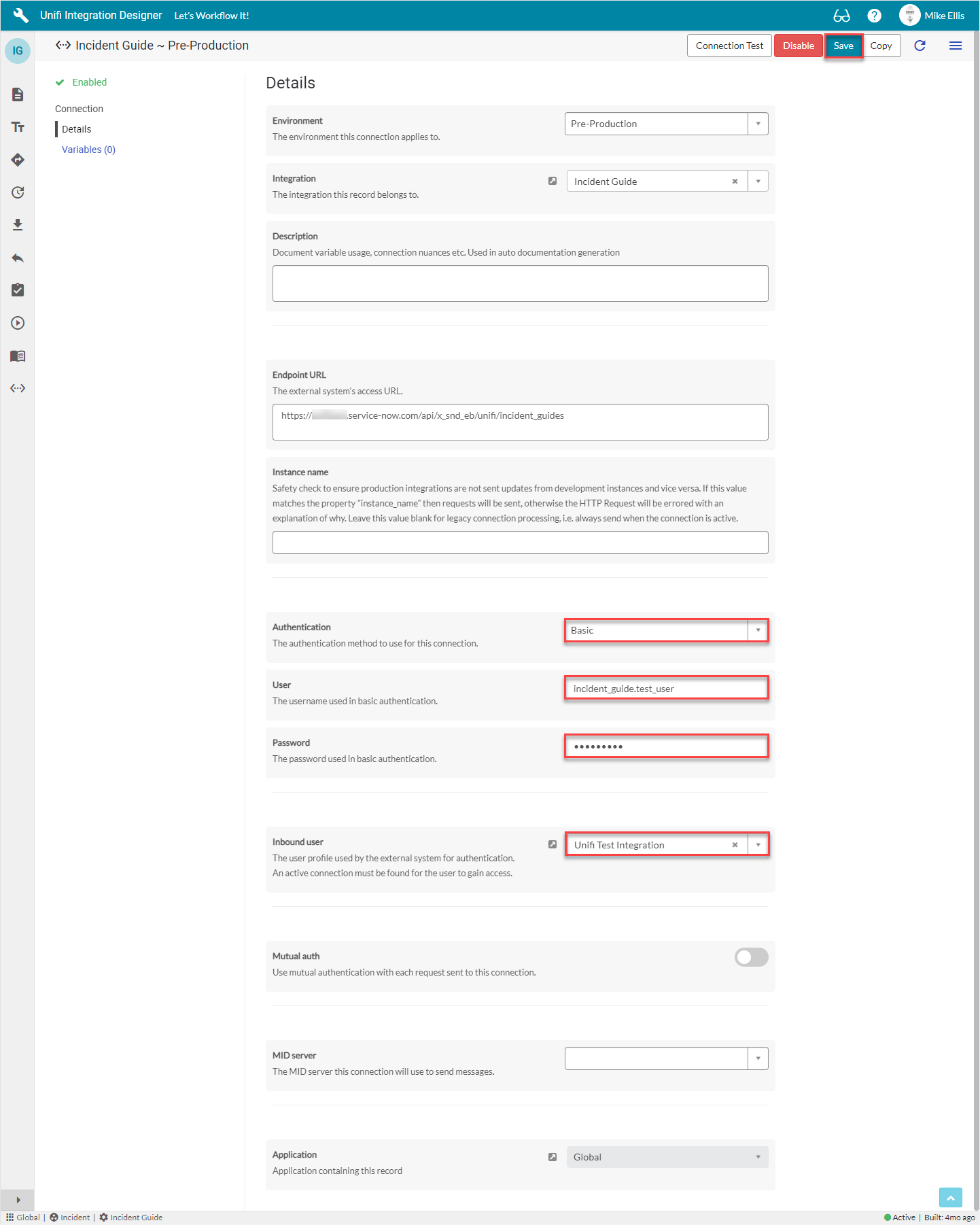The height and width of the screenshot is (1225, 980).
Task: Click the Endpoint URL text field
Action: [520, 422]
